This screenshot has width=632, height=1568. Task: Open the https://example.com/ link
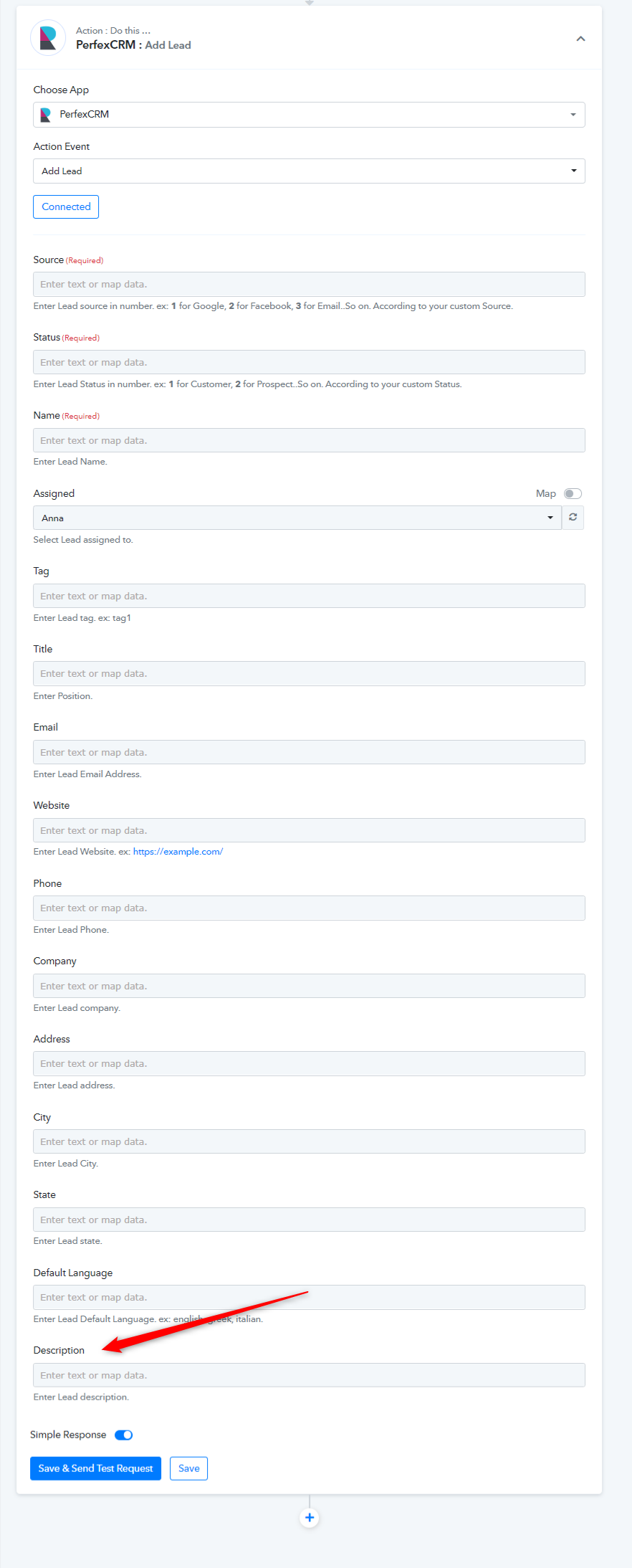pyautogui.click(x=178, y=852)
